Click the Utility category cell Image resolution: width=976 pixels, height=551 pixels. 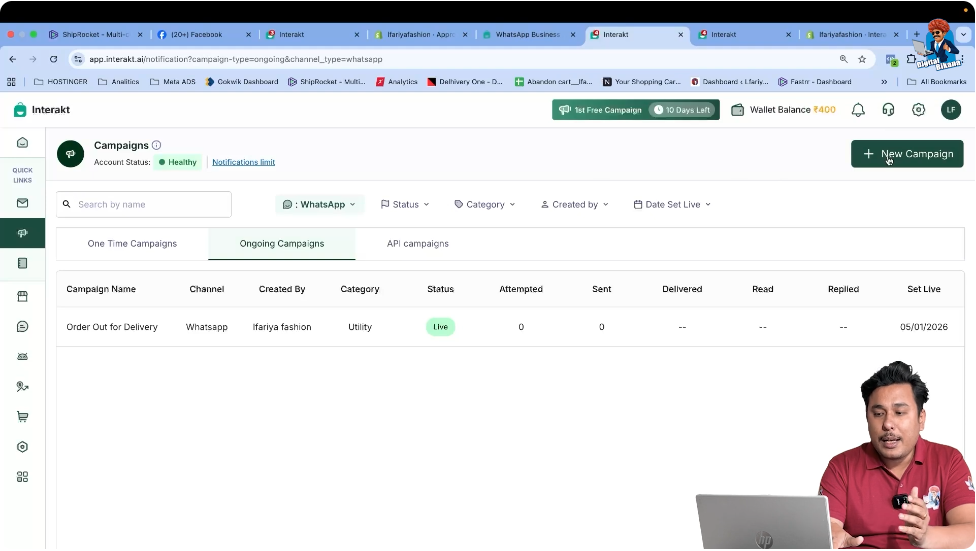click(360, 327)
